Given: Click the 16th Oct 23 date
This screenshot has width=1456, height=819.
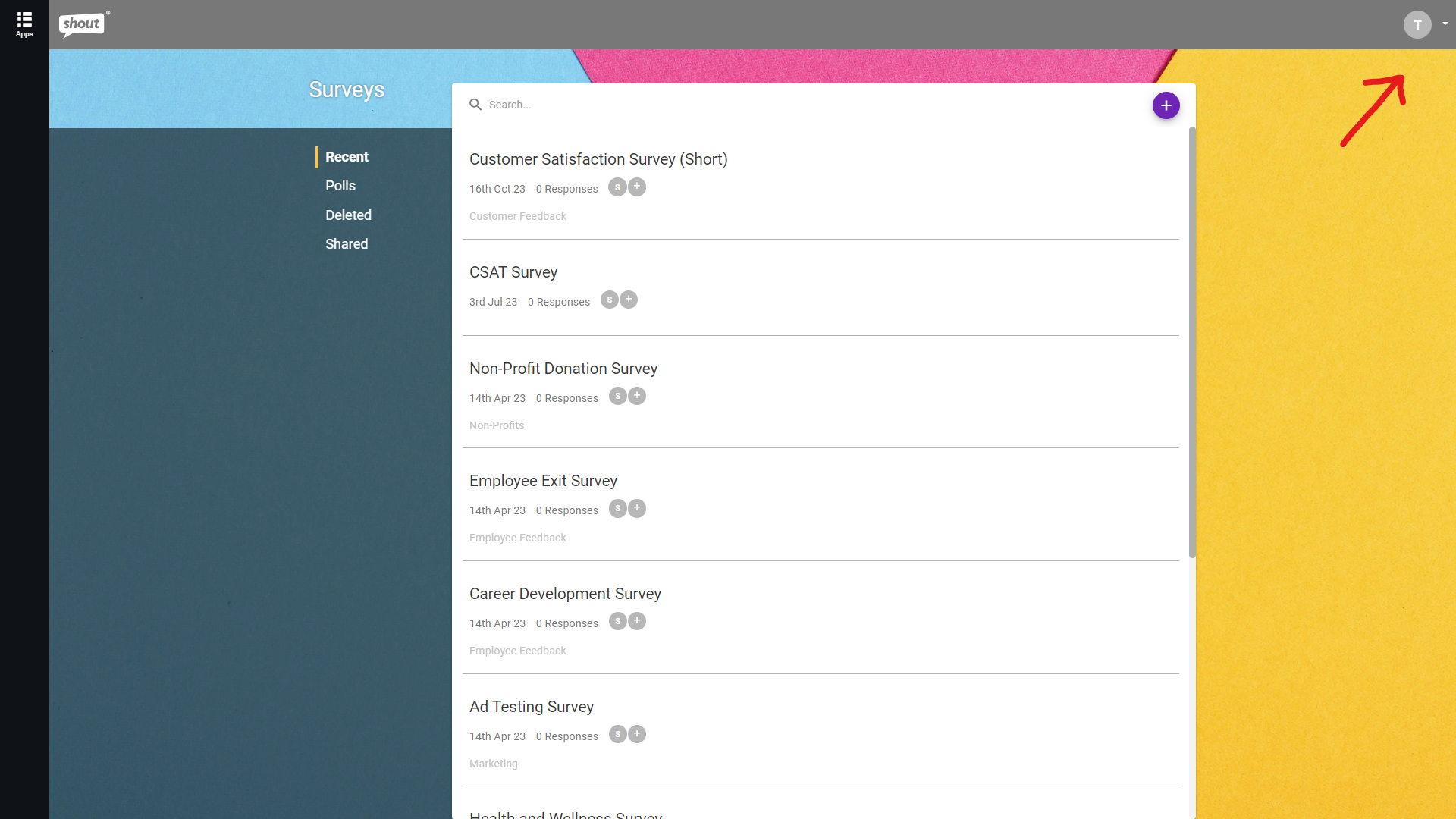Looking at the screenshot, I should coord(497,189).
